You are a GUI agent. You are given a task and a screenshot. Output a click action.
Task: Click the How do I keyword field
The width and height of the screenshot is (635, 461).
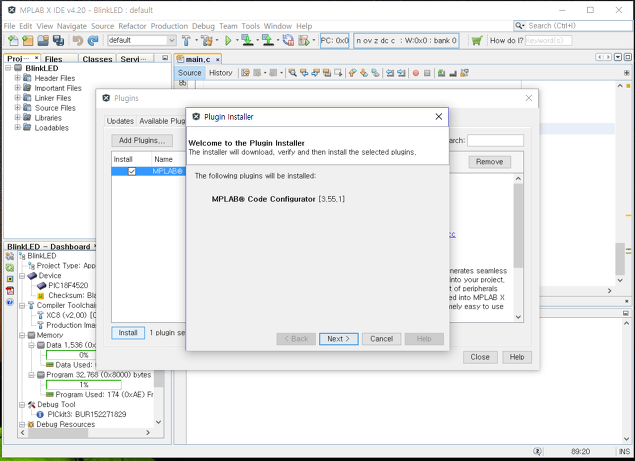548,41
